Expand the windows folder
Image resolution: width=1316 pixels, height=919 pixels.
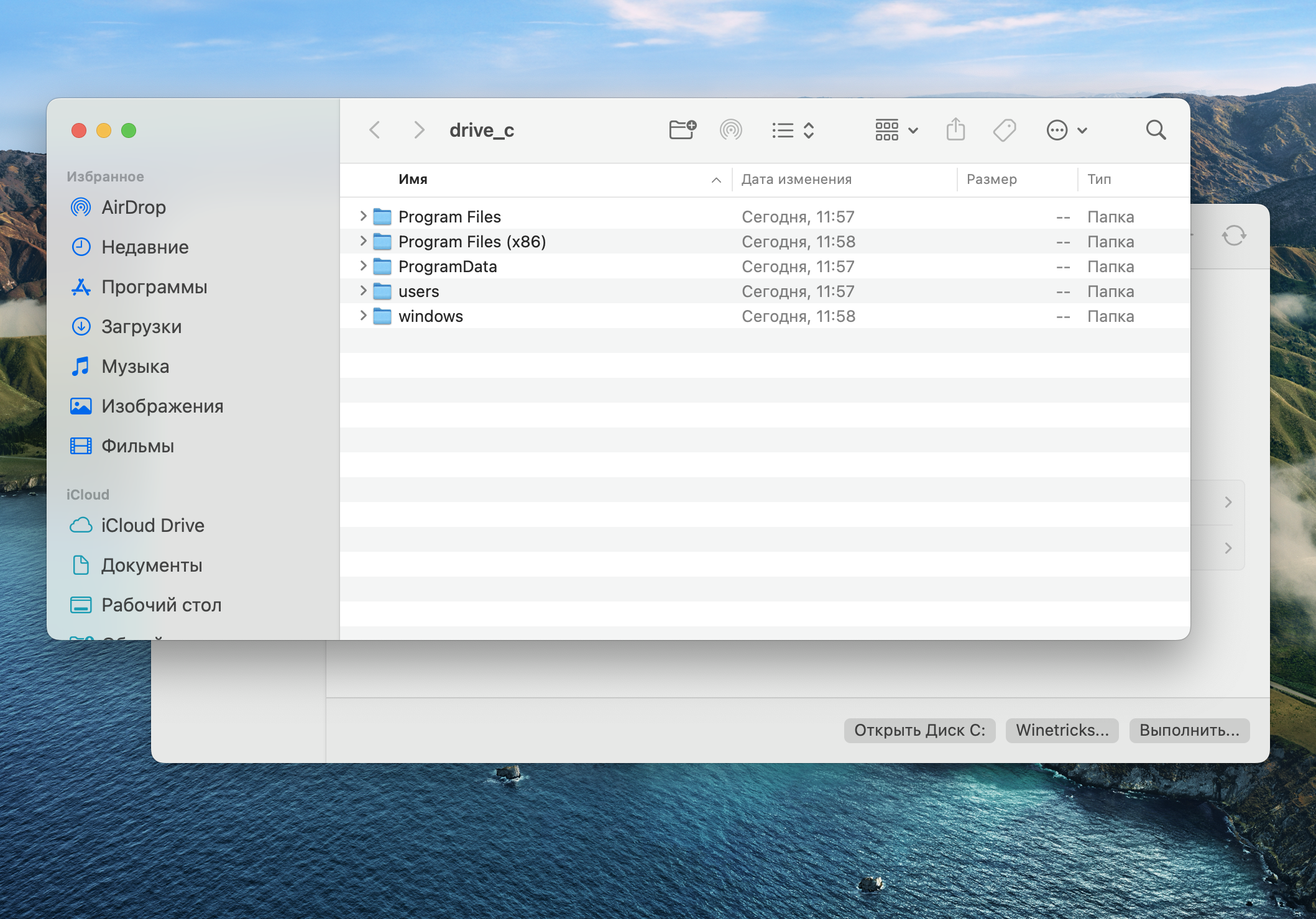point(363,316)
